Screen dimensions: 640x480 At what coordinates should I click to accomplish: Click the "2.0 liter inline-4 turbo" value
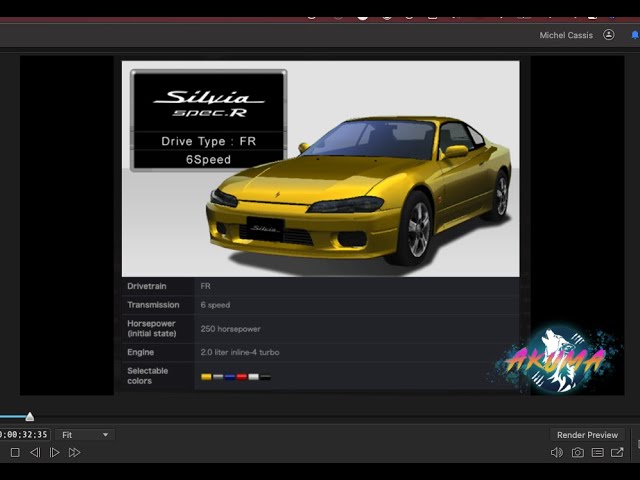[x=240, y=352]
